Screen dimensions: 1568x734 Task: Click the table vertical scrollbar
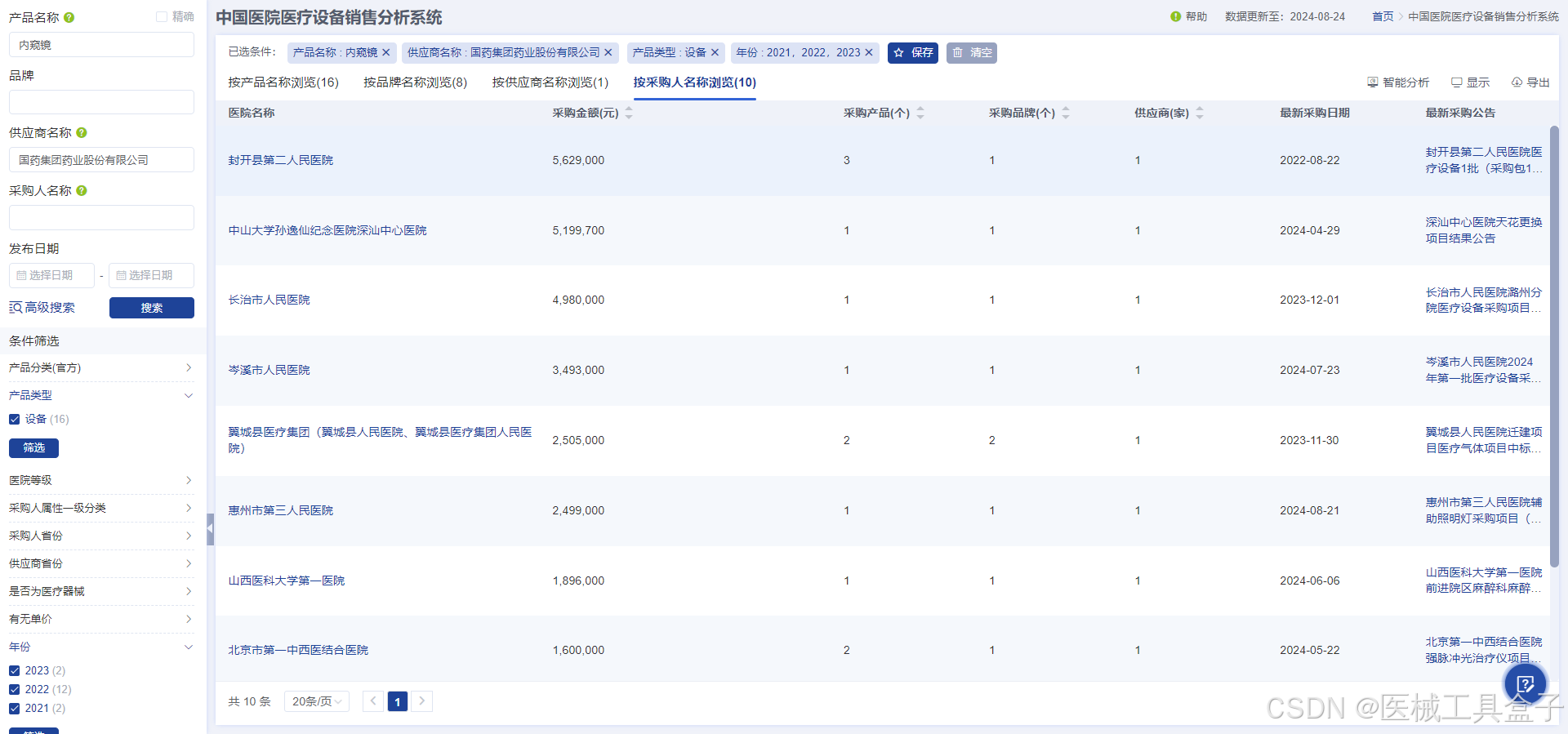1554,346
